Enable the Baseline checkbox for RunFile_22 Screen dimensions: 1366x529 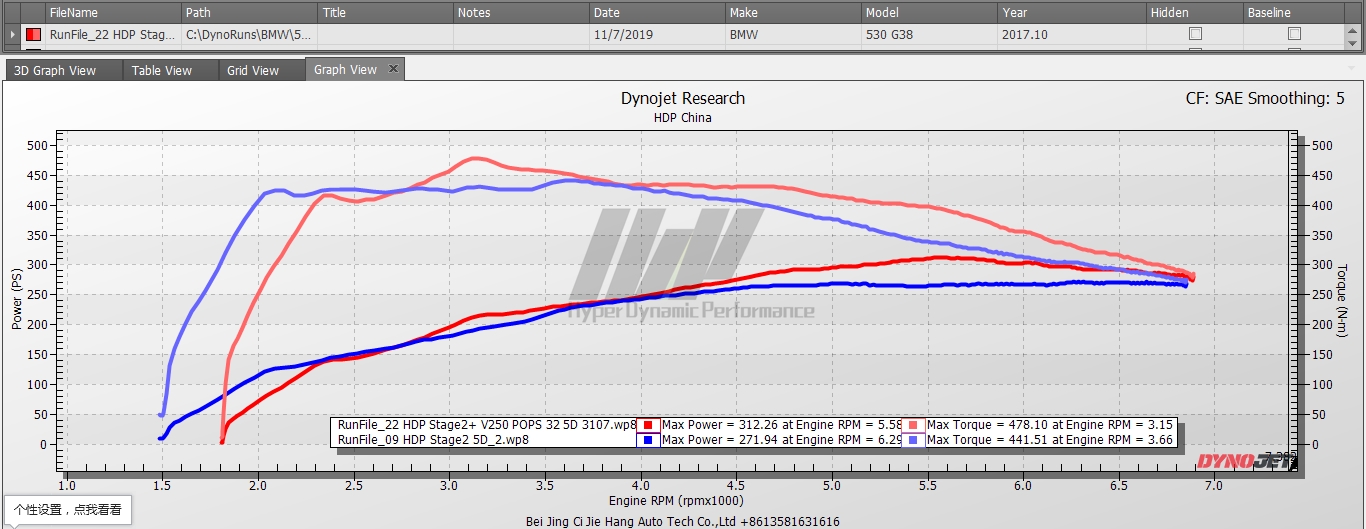(x=1294, y=34)
